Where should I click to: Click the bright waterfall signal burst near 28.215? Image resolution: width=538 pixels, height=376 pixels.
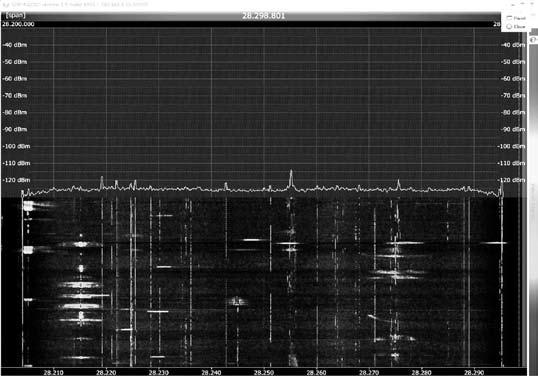click(x=81, y=244)
